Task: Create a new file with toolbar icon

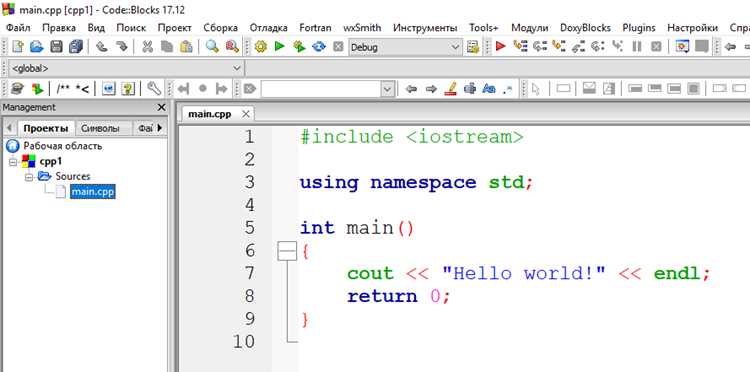Action: 17,46
